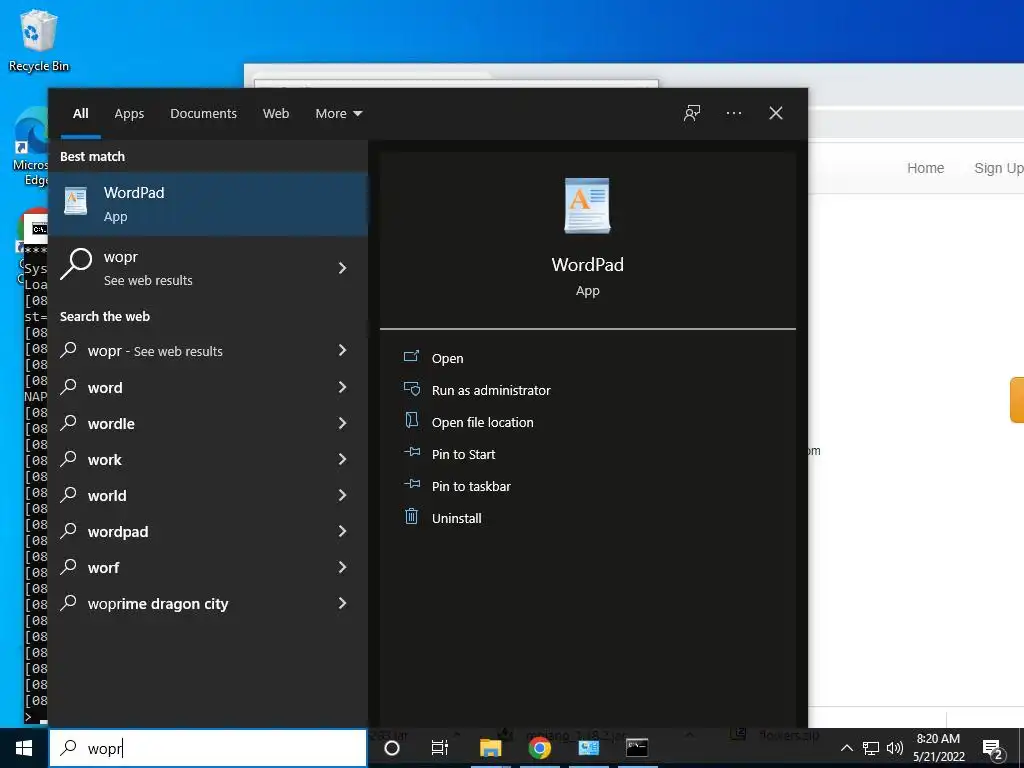Click the taskbar search box containing 'wopr'

coord(208,748)
